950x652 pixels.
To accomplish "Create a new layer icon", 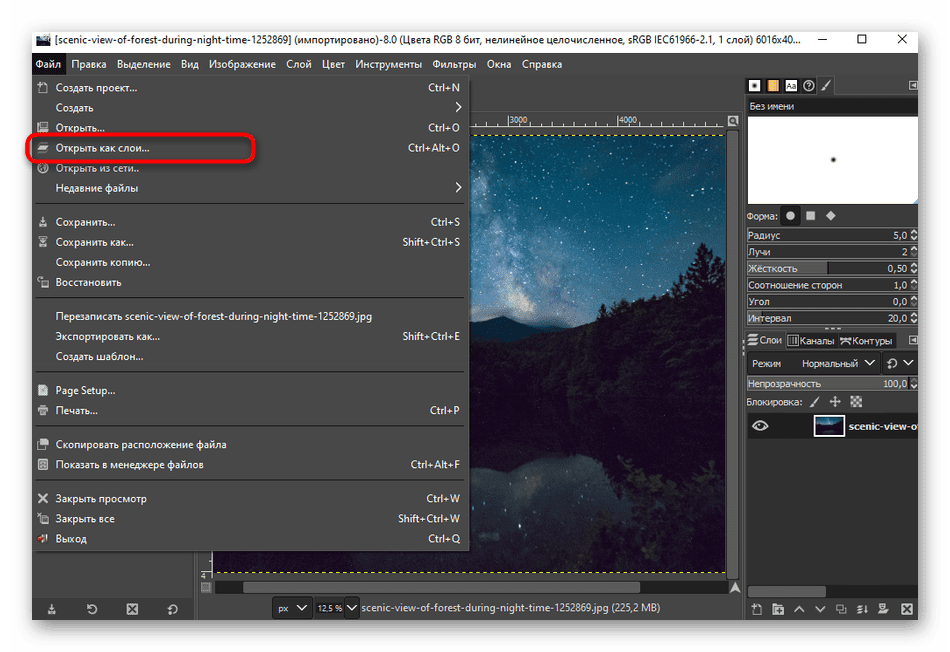I will (x=757, y=609).
